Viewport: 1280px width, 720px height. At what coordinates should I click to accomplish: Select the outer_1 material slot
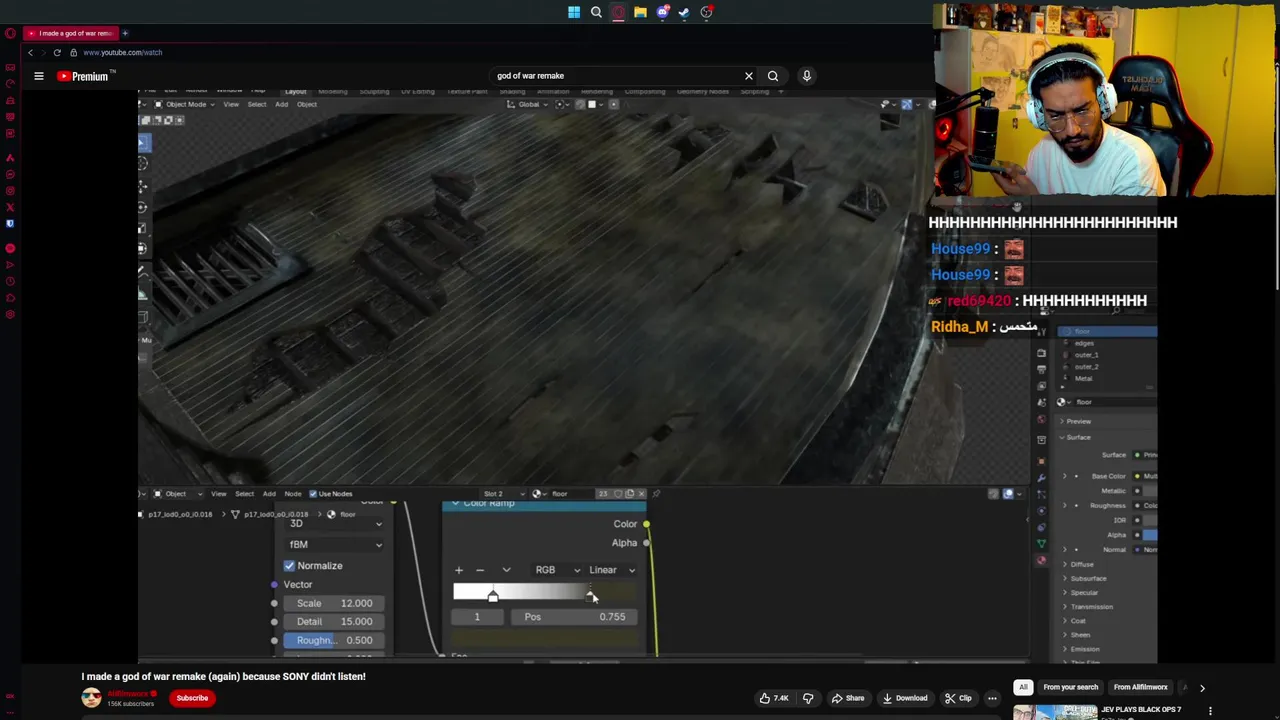pos(1107,355)
